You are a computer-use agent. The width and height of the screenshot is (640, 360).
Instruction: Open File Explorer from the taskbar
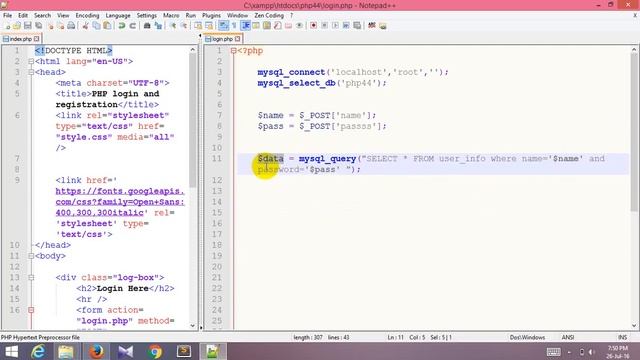pos(66,351)
